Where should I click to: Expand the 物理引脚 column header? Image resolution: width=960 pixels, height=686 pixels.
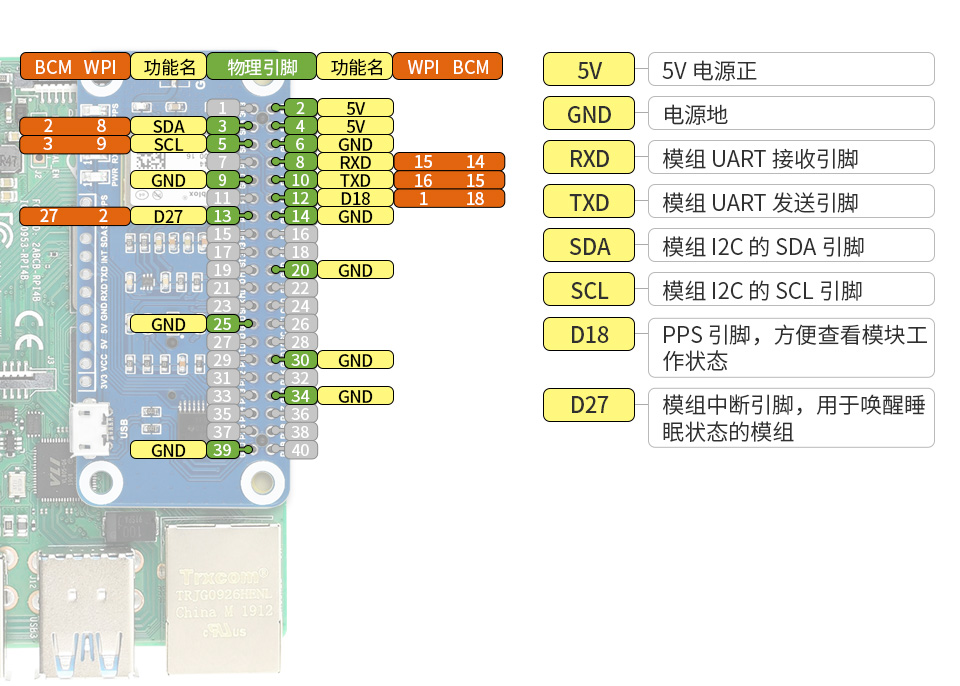pyautogui.click(x=261, y=67)
